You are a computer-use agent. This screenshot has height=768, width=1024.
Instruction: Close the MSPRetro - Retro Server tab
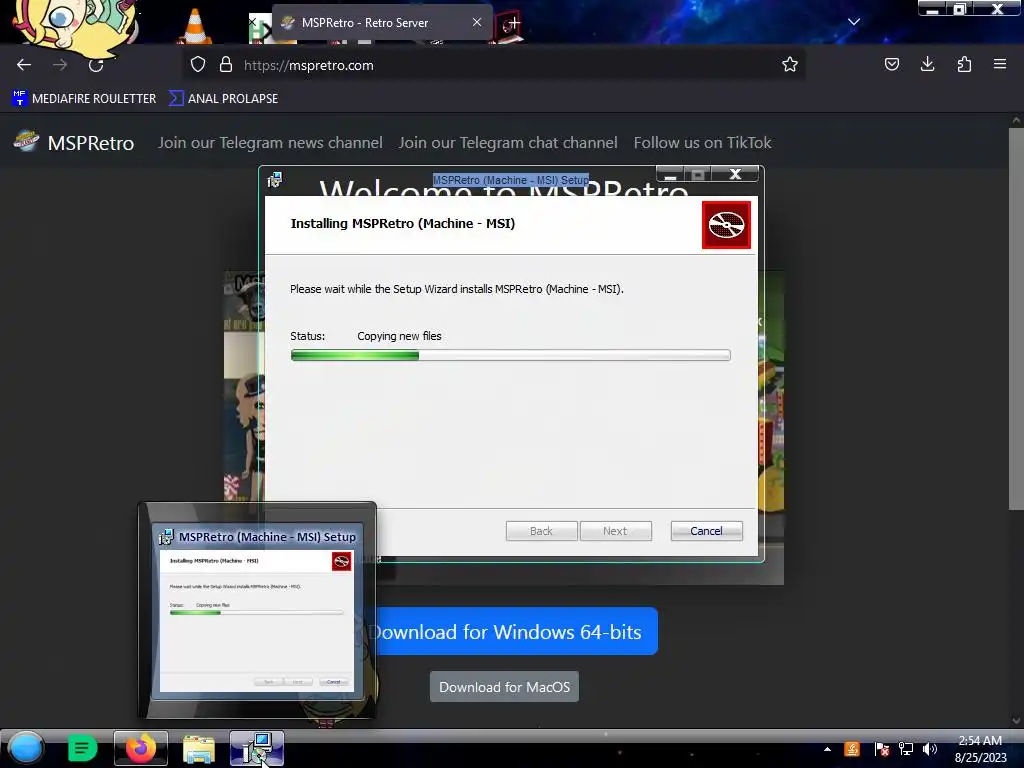click(x=477, y=22)
